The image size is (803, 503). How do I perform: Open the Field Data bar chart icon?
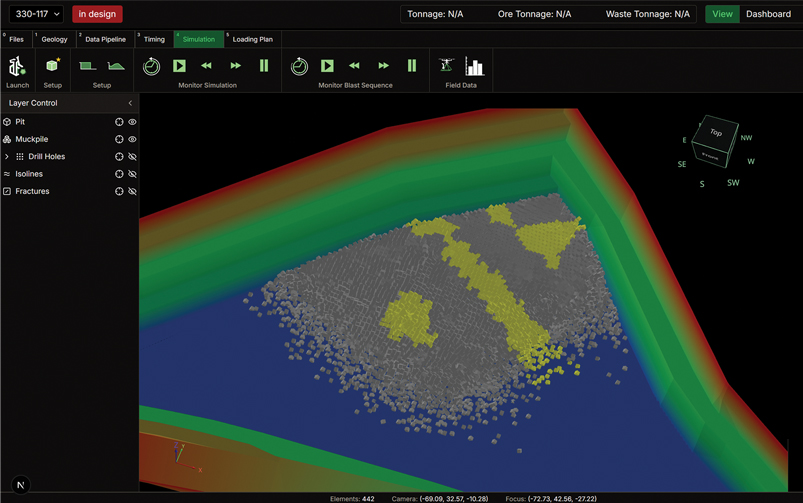[x=474, y=66]
